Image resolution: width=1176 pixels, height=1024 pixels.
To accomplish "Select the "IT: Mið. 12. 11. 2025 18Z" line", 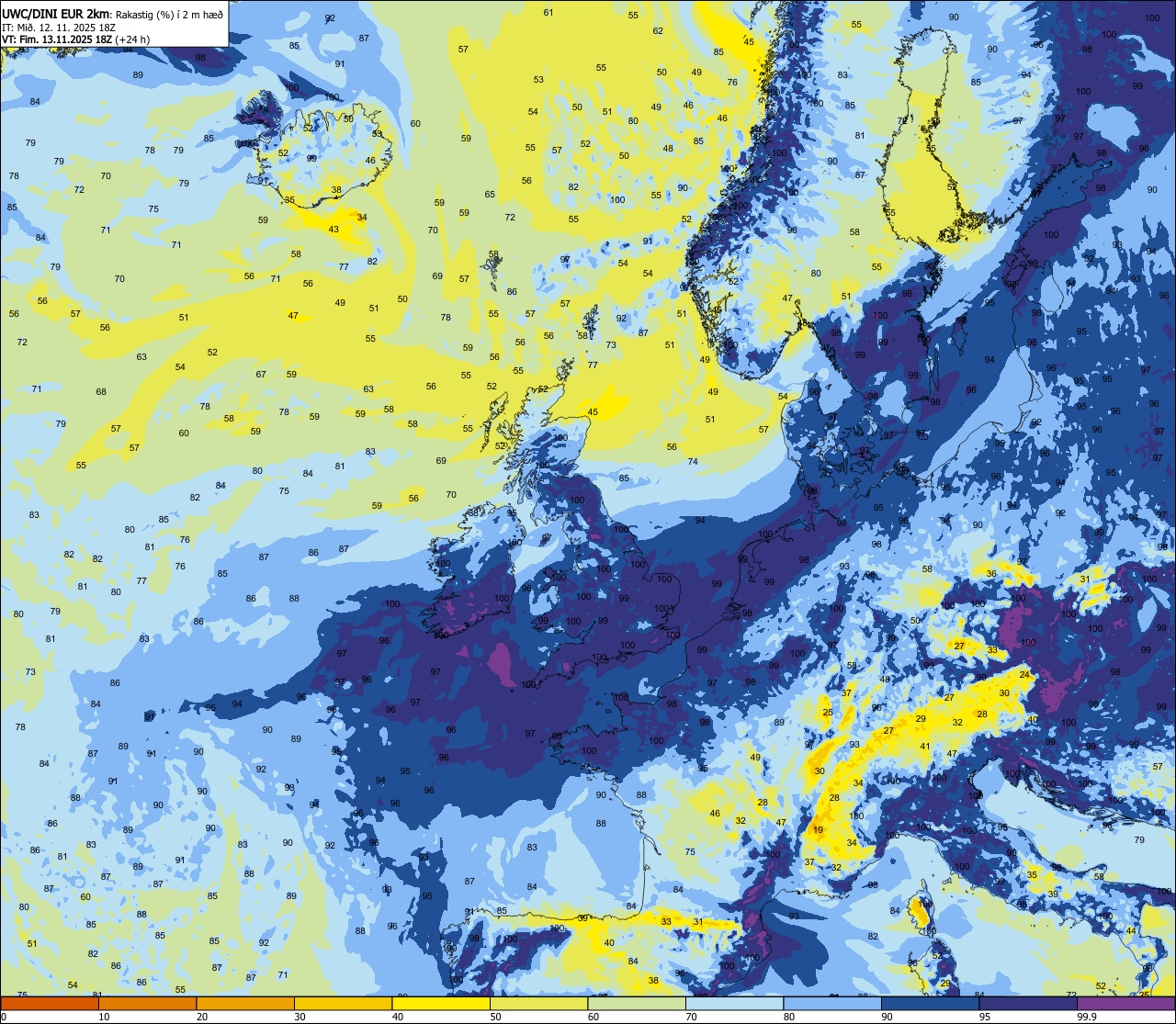I will 59,28.
